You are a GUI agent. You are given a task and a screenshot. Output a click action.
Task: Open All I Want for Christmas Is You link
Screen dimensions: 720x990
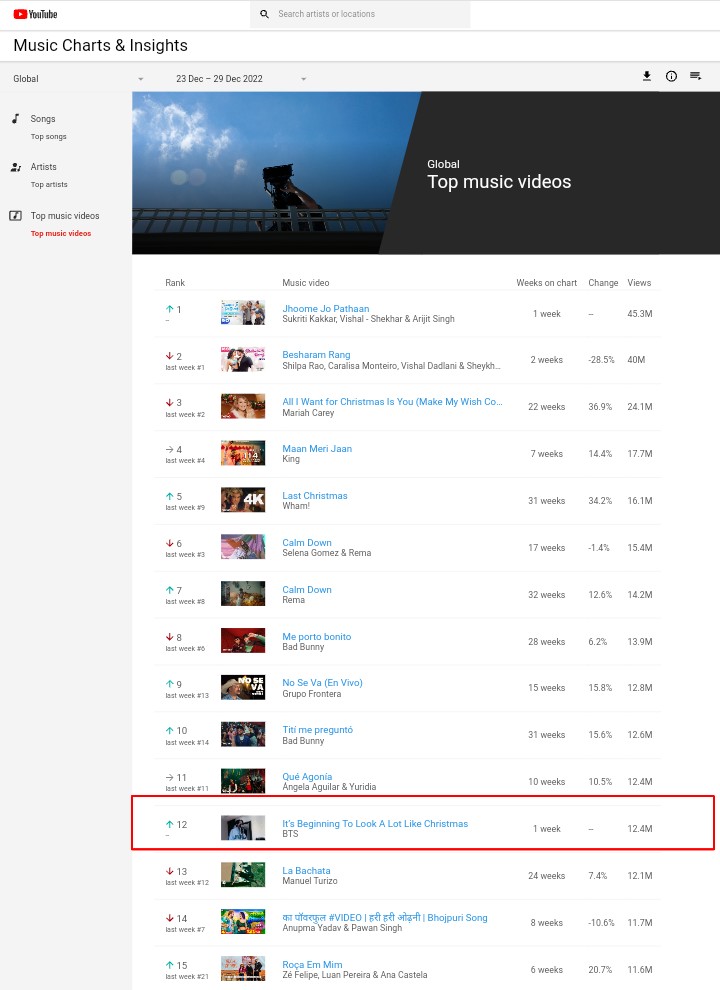[x=392, y=402]
